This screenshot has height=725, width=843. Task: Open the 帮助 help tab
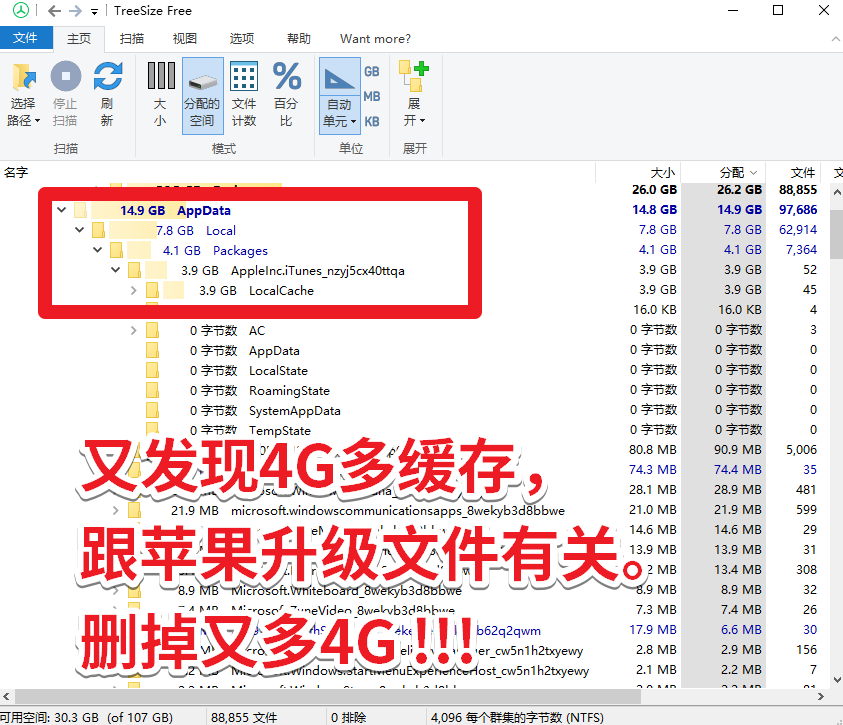(x=298, y=39)
